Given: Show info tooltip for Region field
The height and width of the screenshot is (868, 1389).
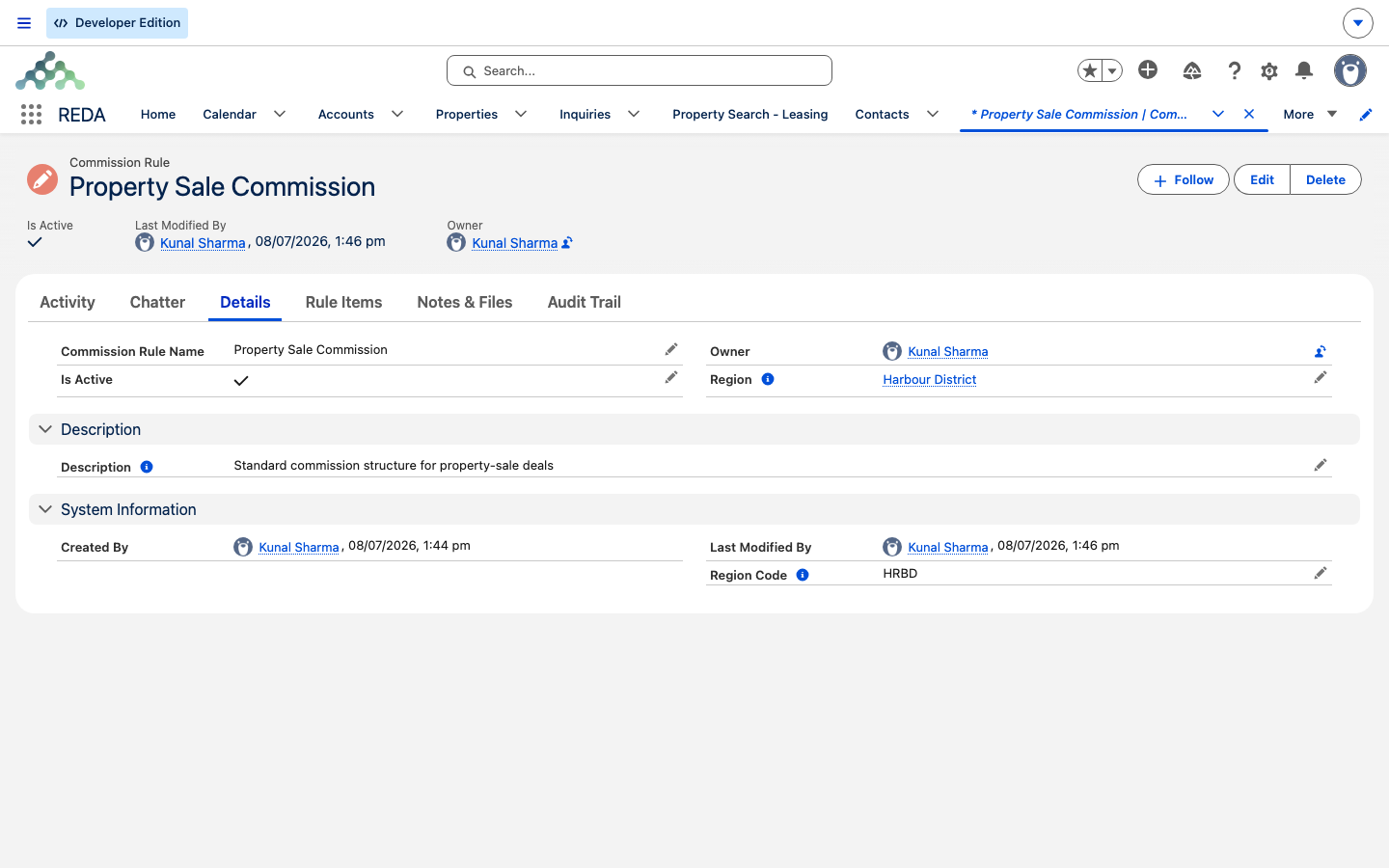Looking at the screenshot, I should (768, 379).
